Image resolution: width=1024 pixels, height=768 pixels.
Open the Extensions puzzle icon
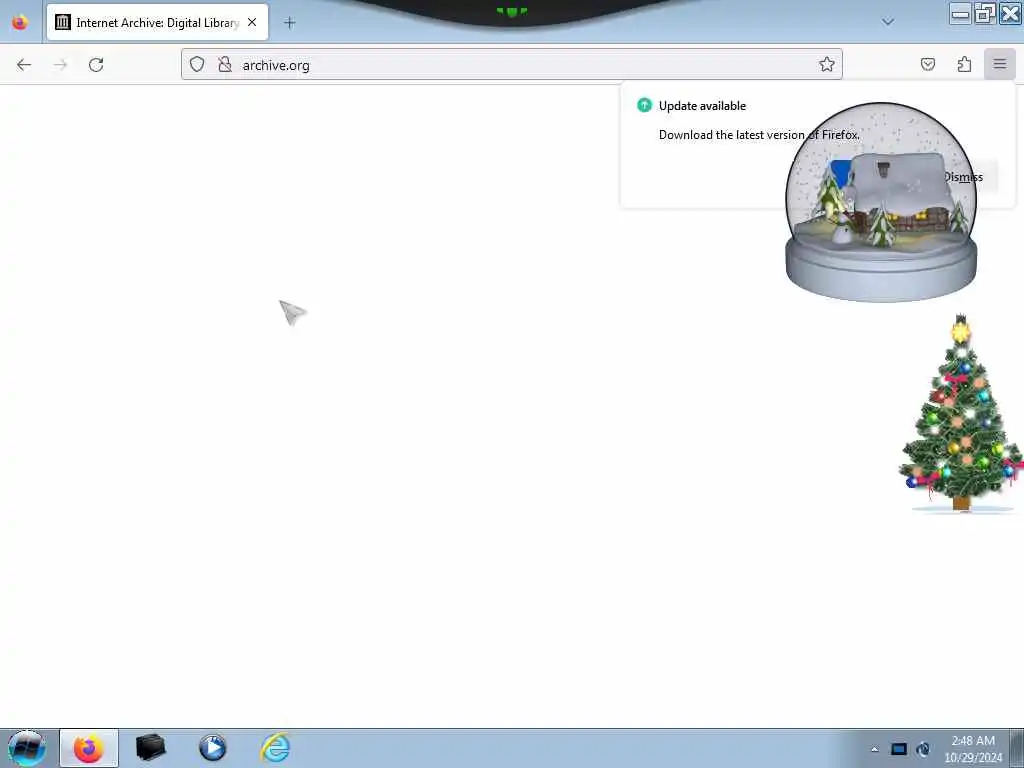point(964,64)
